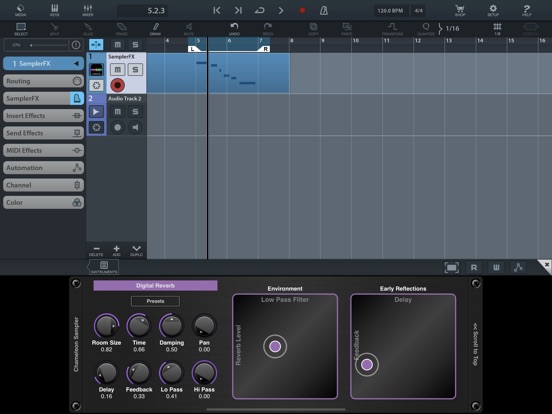Toggle global solo above the track list

(135, 45)
